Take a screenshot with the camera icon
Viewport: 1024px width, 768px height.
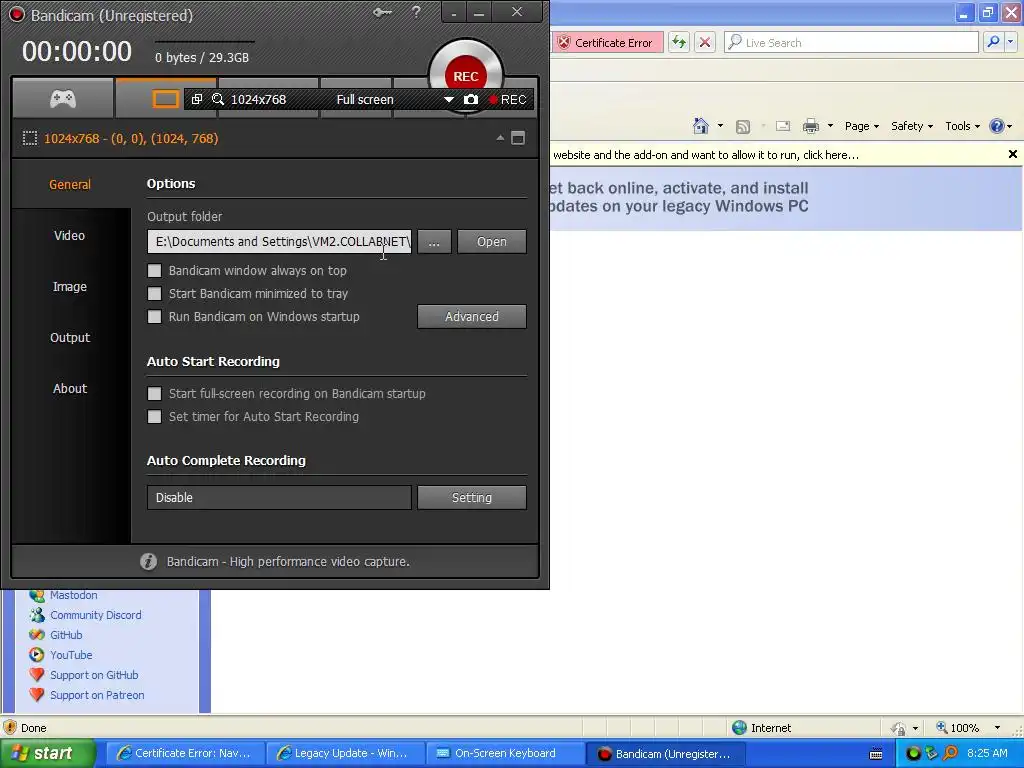pos(471,99)
